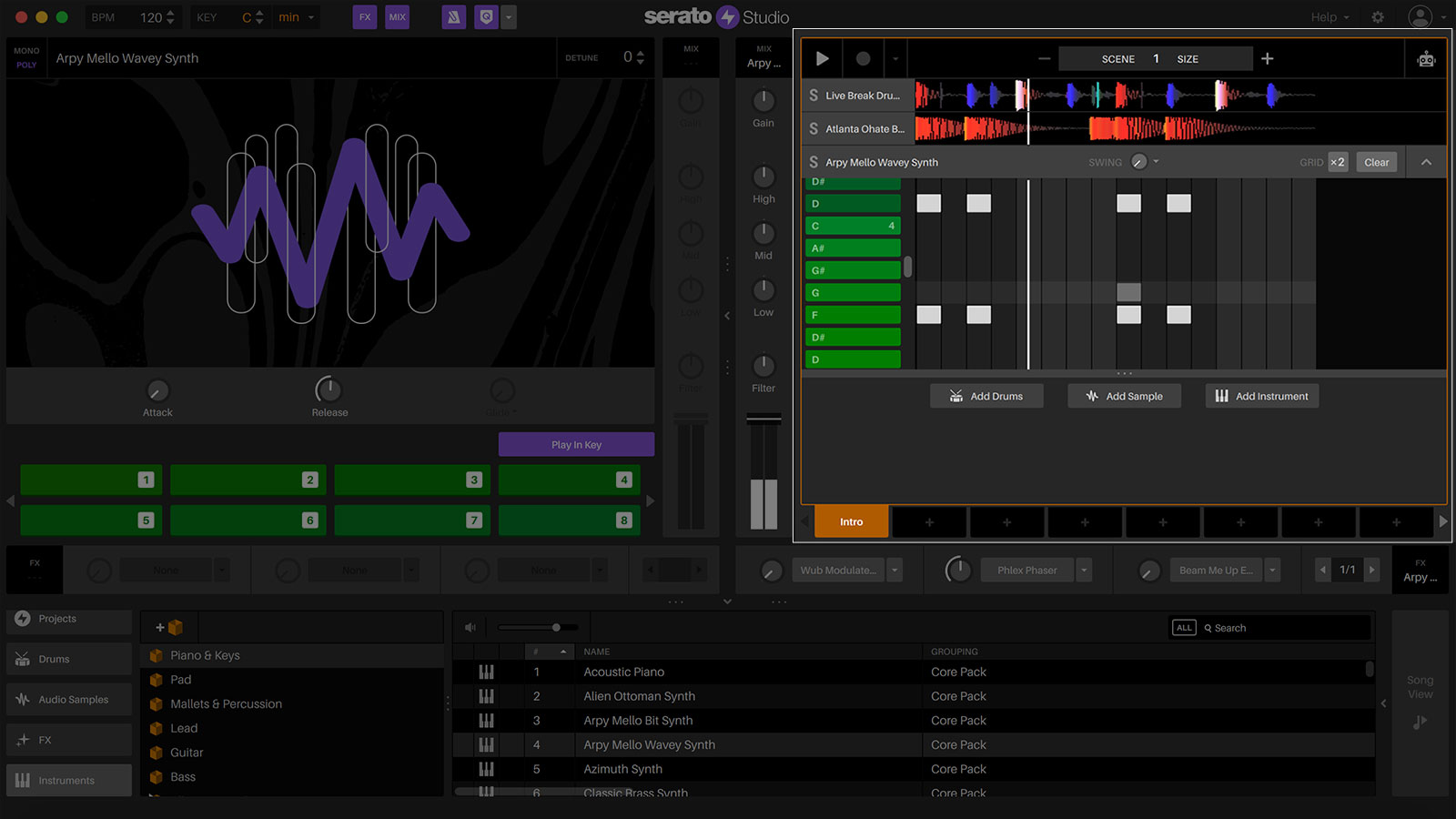The width and height of the screenshot is (1456, 819).
Task: Click keyboard icon beside Alien Ottoman Synth
Action: pos(487,696)
